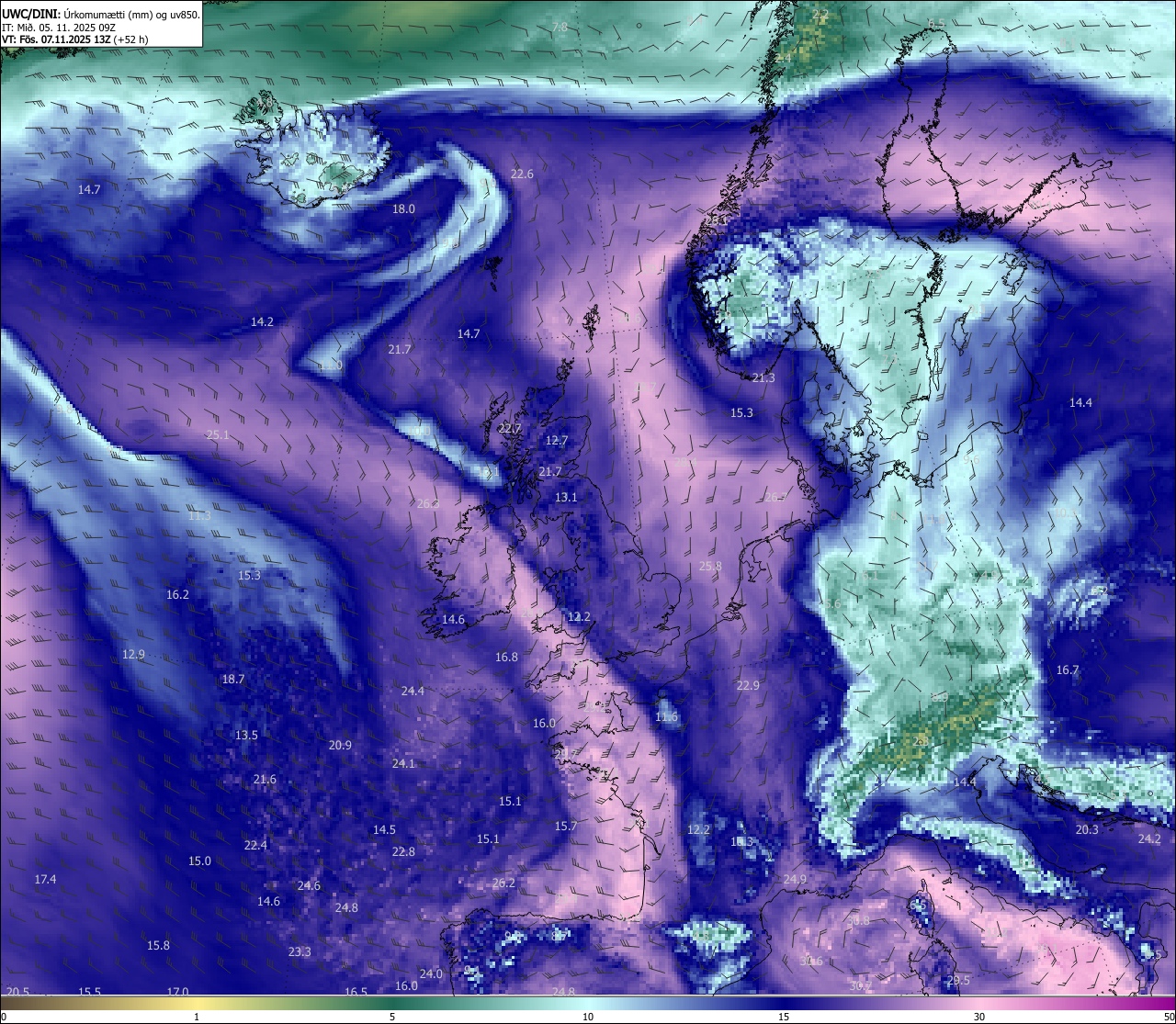Click the 25.8 value over the North Sea
Image resolution: width=1176 pixels, height=1024 pixels.
tap(710, 566)
